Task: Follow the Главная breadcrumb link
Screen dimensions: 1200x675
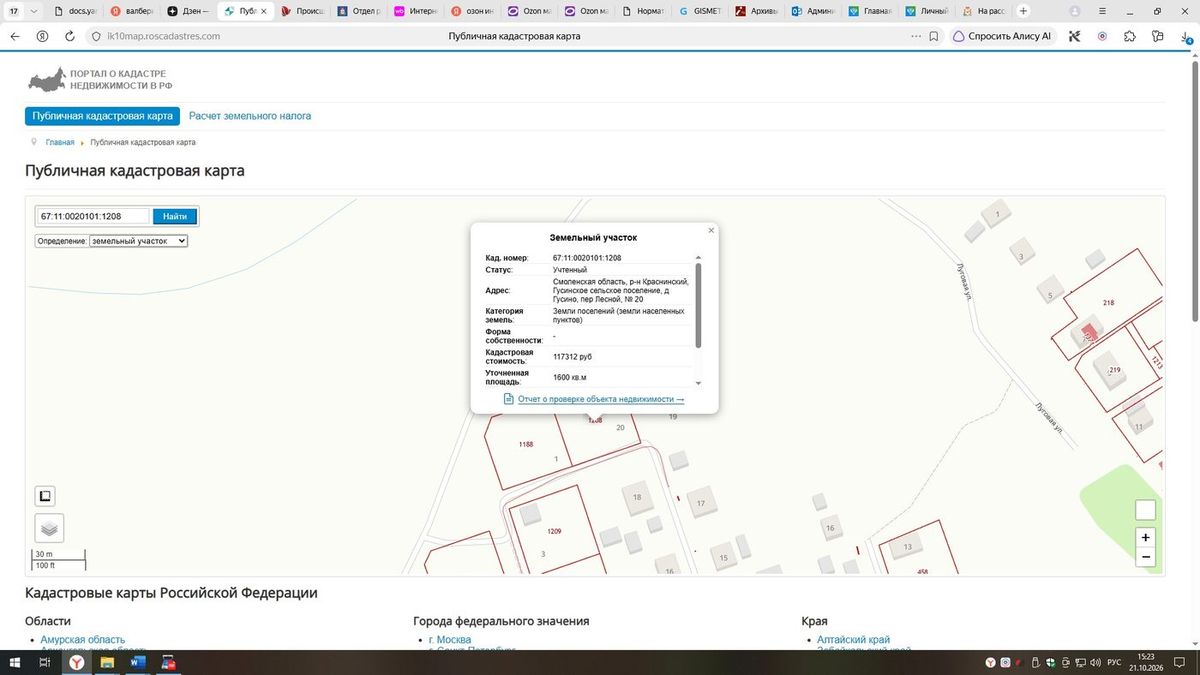Action: [60, 142]
